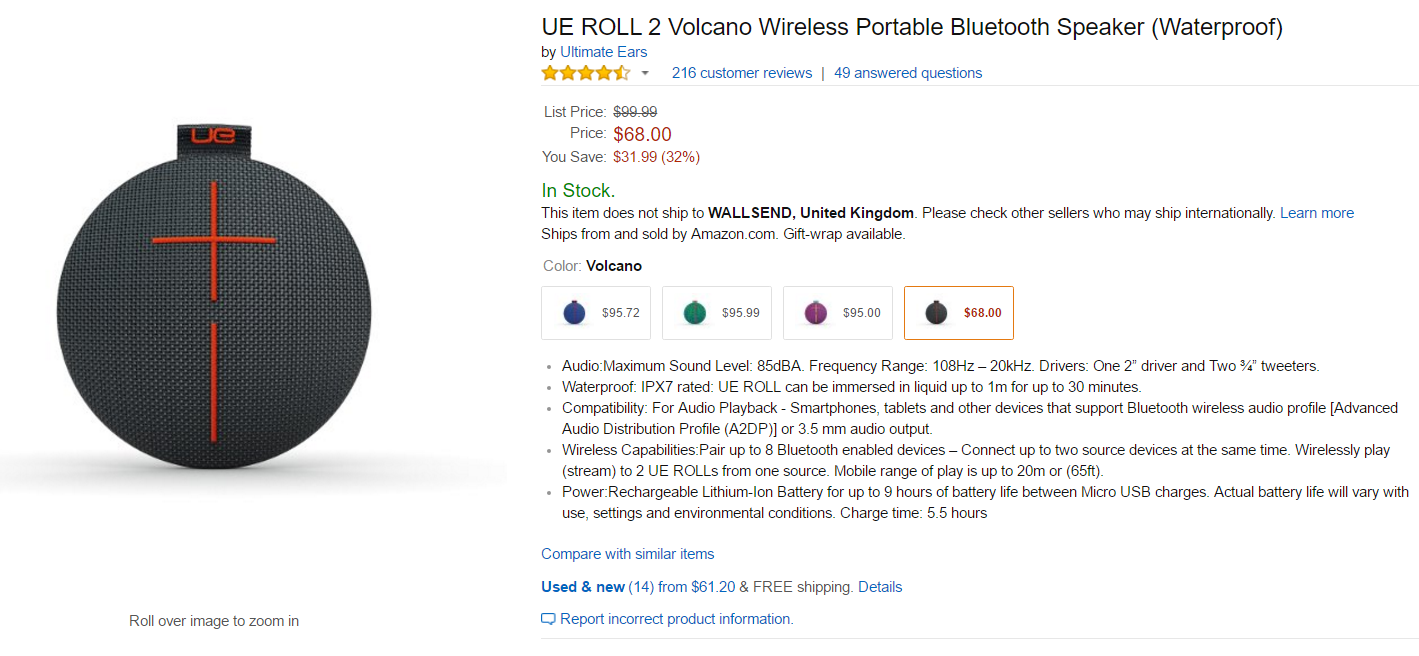This screenshot has height=656, width=1419.
Task: Open Compare with similar items
Action: pos(627,554)
